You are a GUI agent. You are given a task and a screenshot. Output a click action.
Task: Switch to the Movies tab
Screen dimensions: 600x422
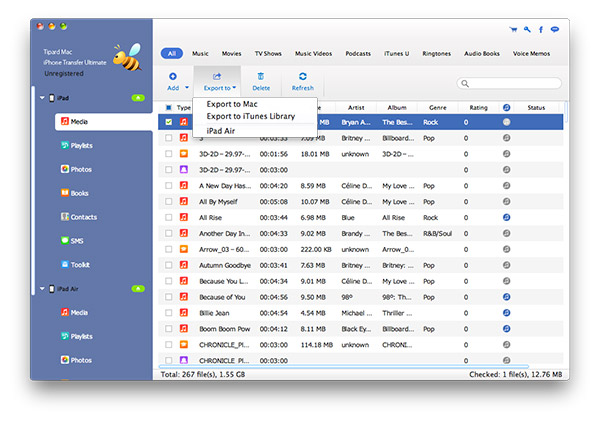[232, 54]
